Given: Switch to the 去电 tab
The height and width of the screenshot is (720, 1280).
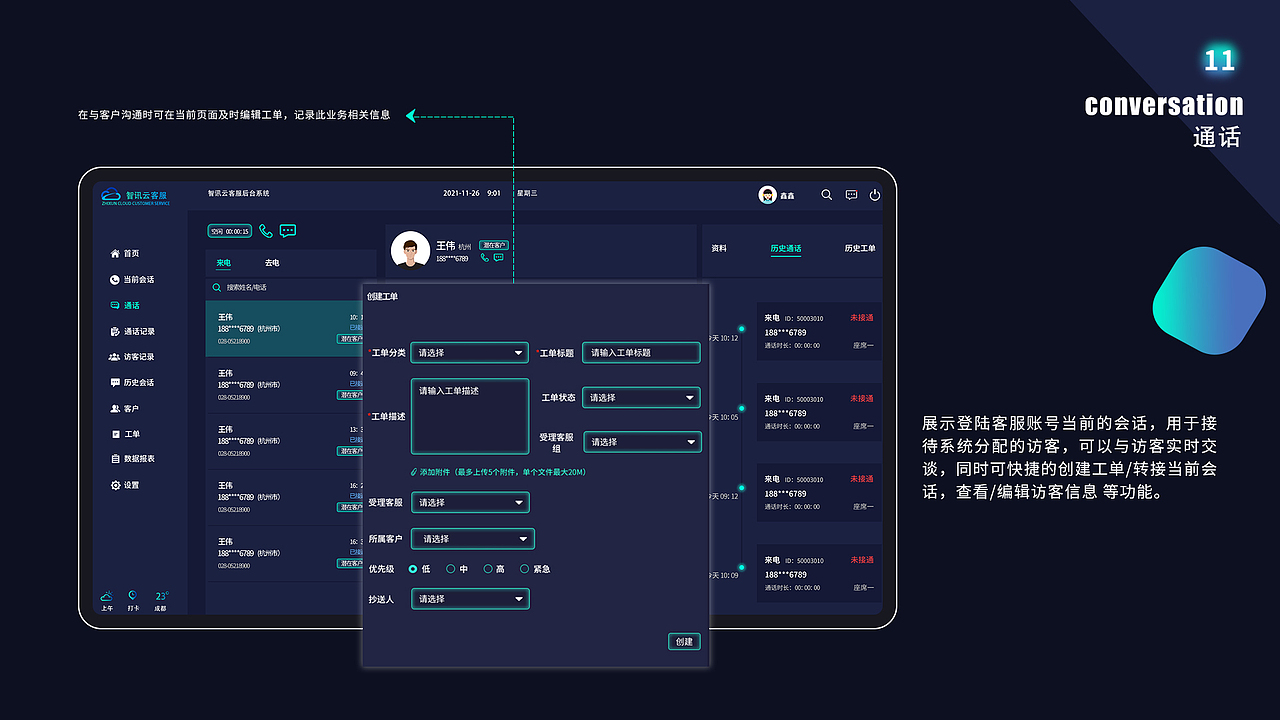Looking at the screenshot, I should 272,263.
